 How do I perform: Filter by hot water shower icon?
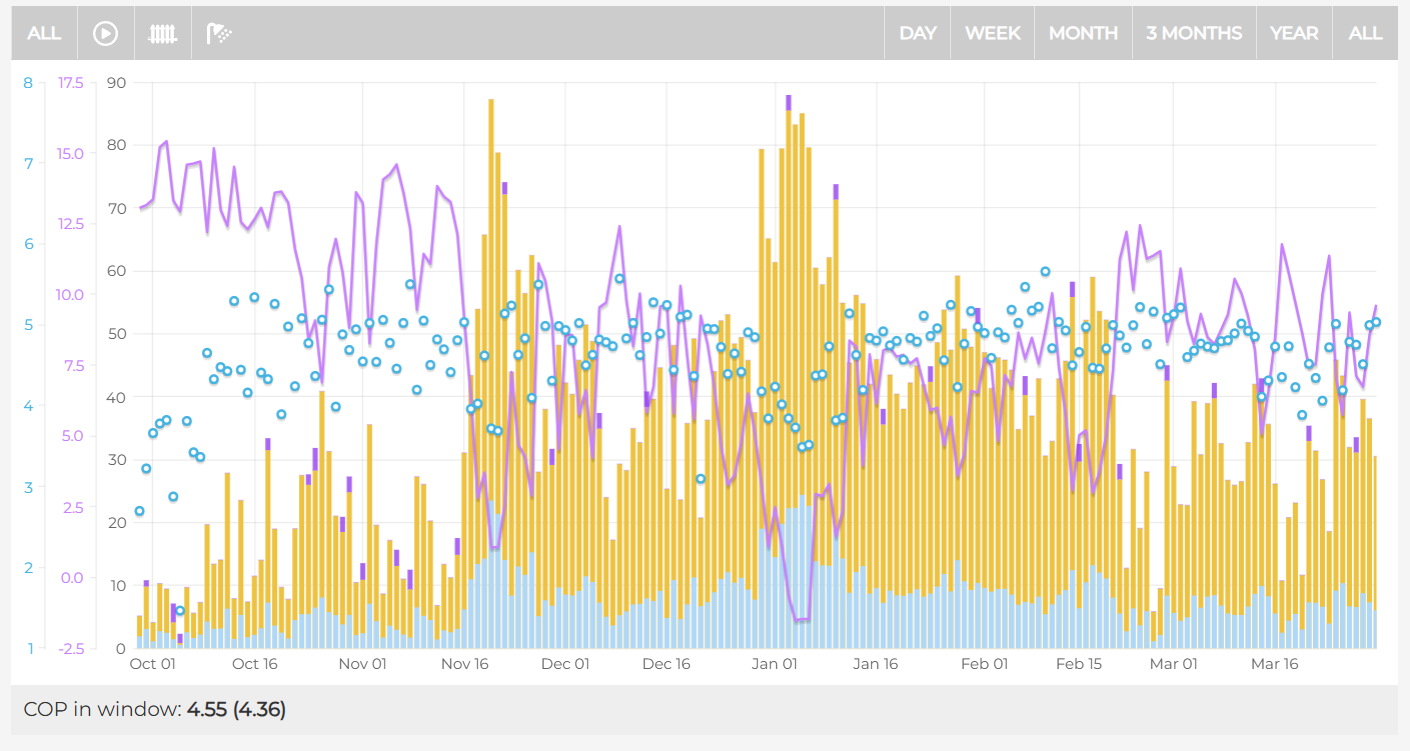(219, 33)
